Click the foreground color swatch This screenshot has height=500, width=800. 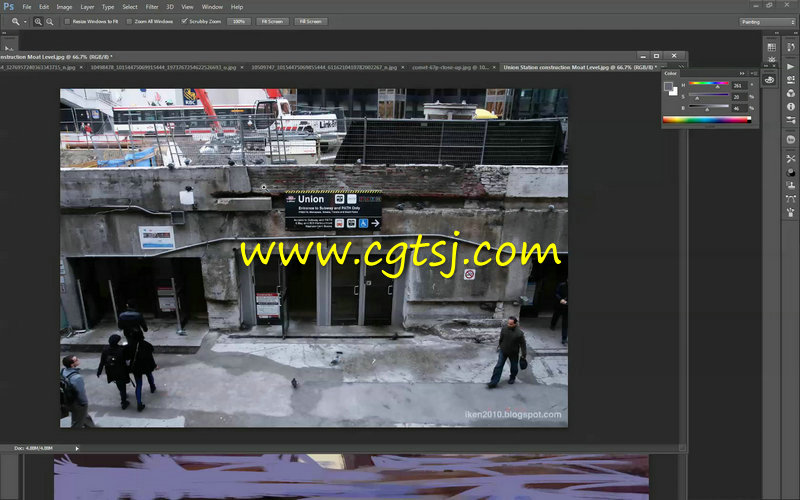pos(668,86)
